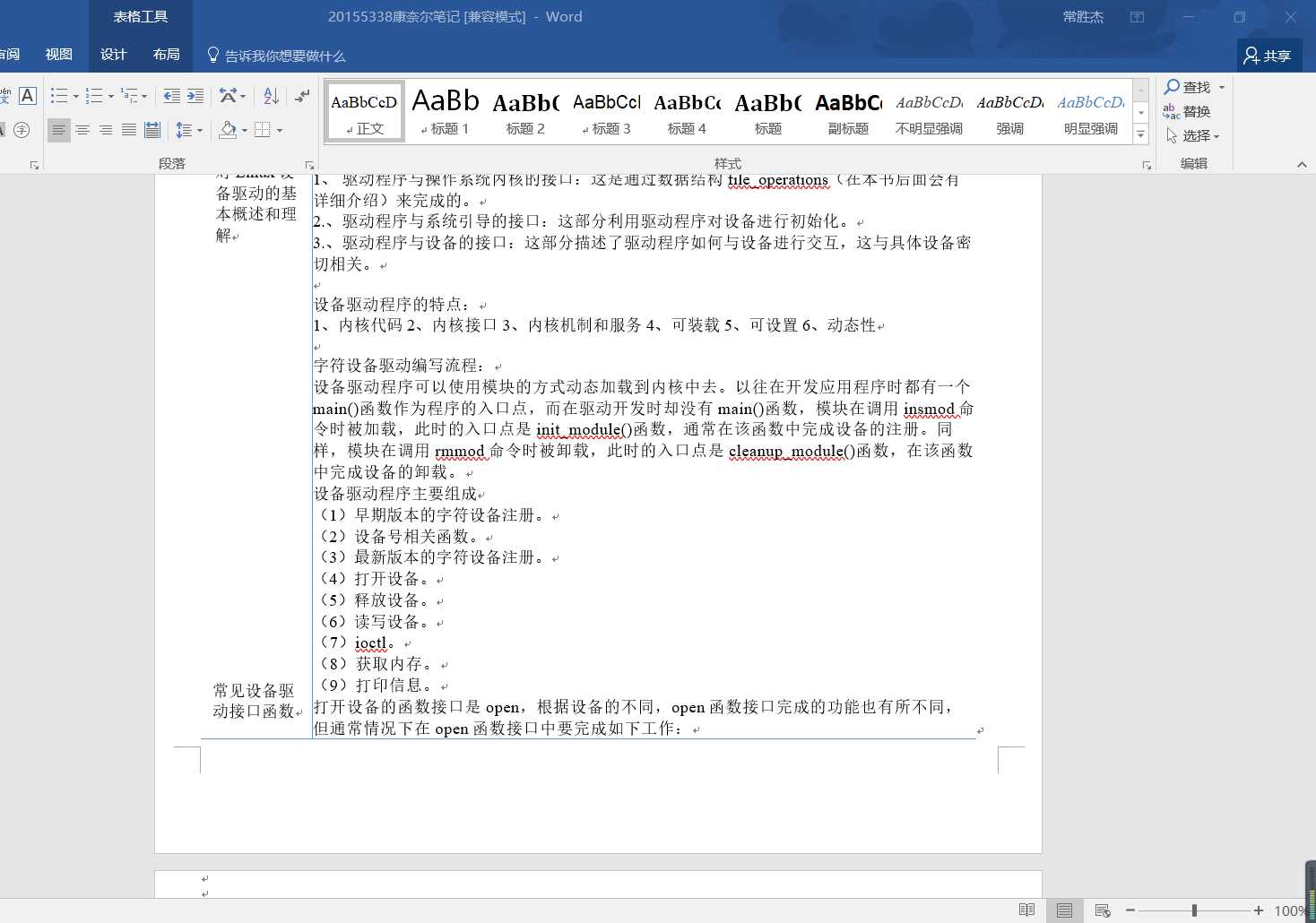Image resolution: width=1316 pixels, height=923 pixels.
Task: Align text to the right
Action: [x=106, y=130]
